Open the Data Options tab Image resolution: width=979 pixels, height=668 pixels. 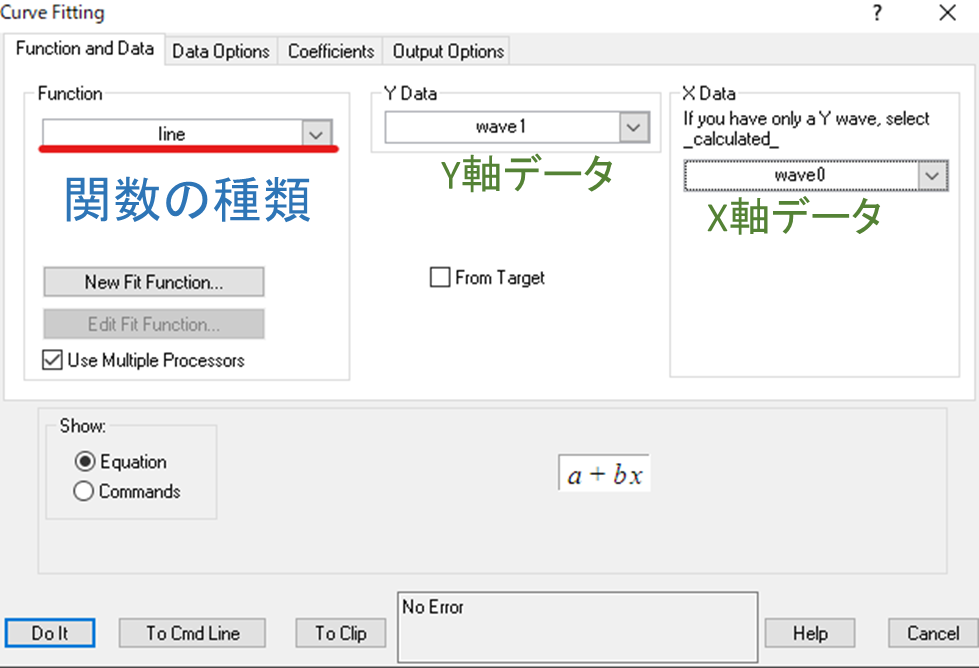[x=221, y=51]
